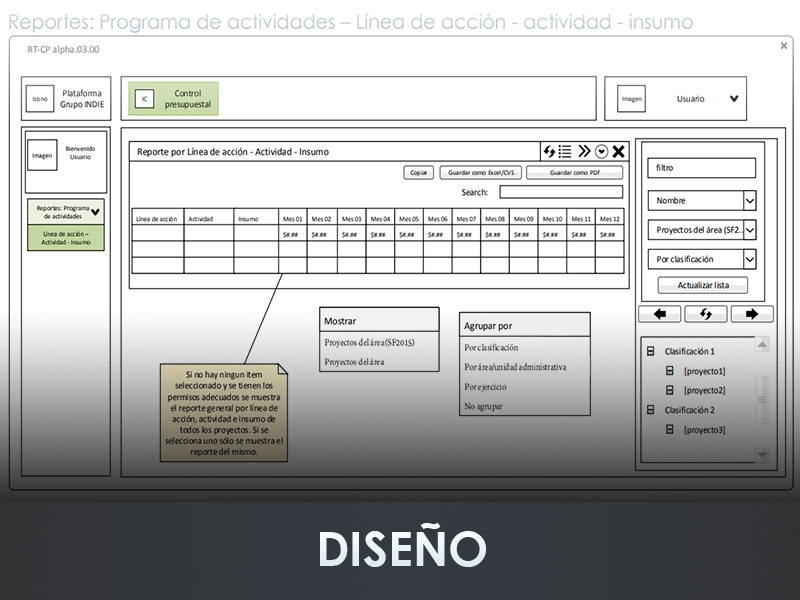Click the circled down-arrow icon in report header
Image resolution: width=800 pixels, height=600 pixels.
click(601, 152)
